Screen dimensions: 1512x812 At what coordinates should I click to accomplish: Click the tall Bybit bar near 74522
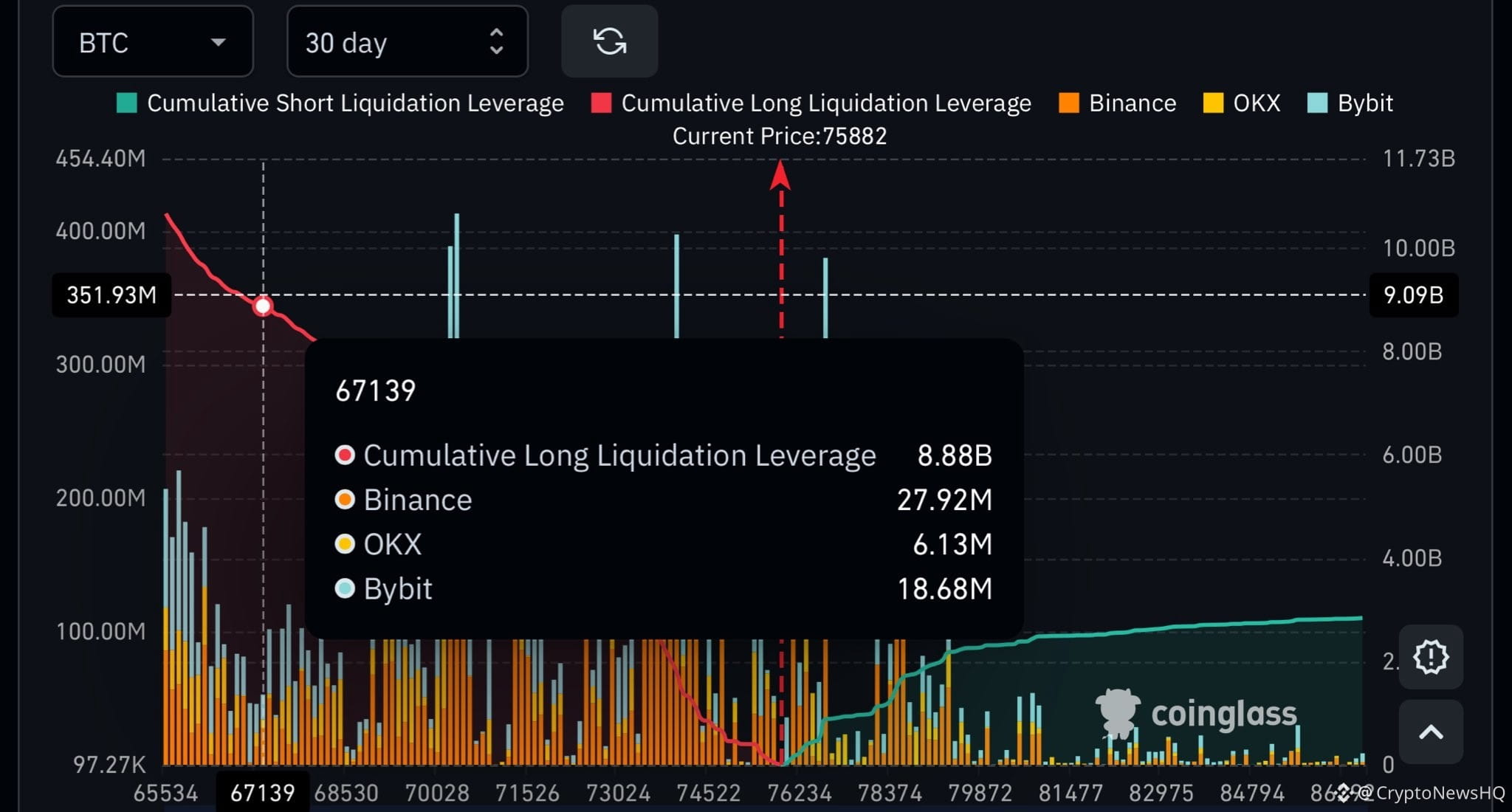[676, 286]
